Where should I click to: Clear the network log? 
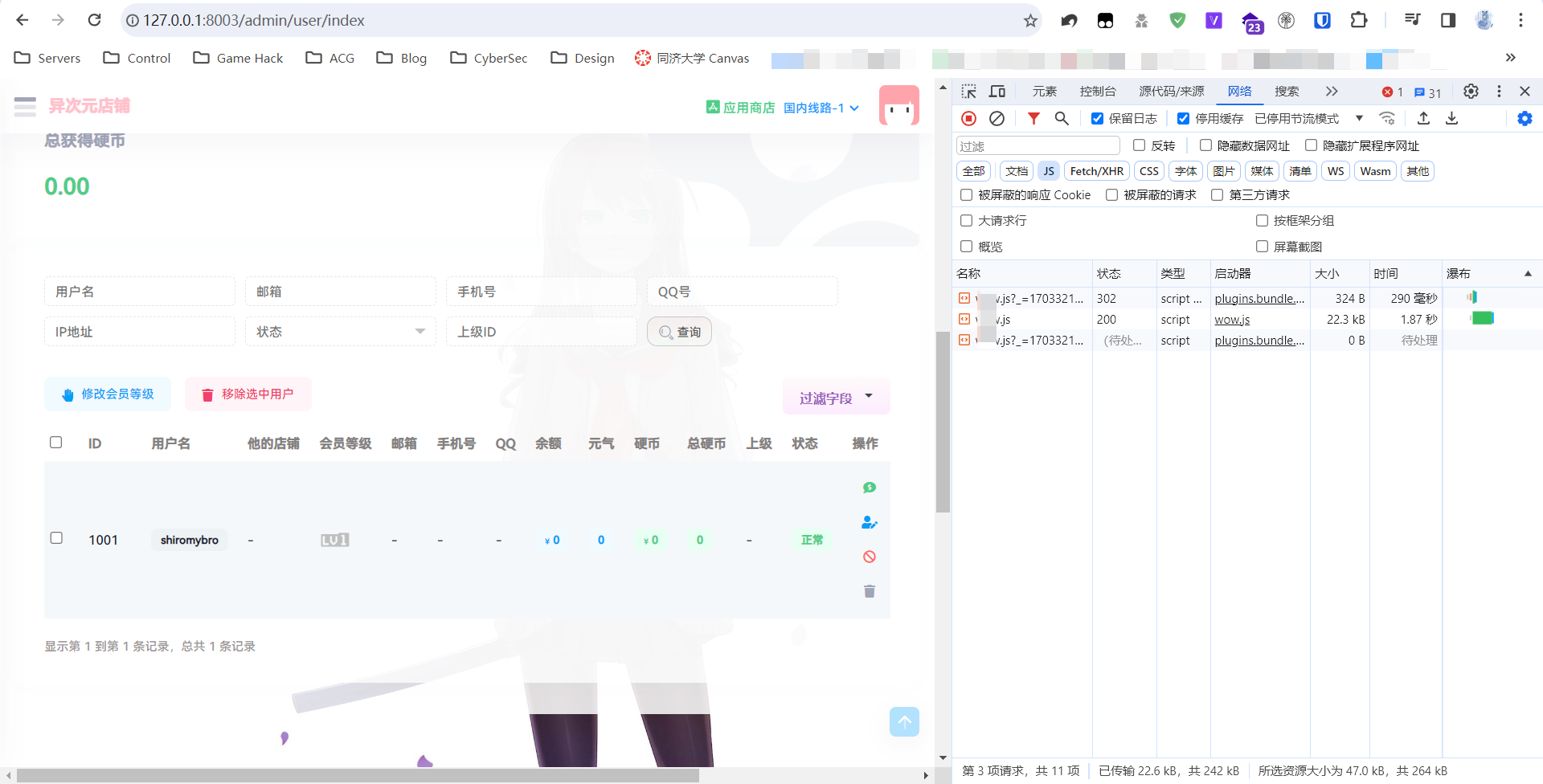click(997, 118)
